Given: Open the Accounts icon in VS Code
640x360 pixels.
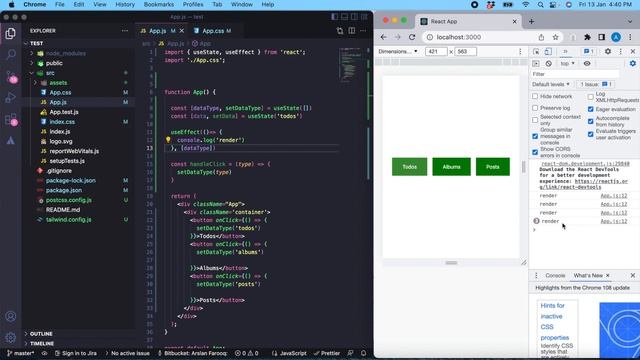Looking at the screenshot, I should (11, 316).
